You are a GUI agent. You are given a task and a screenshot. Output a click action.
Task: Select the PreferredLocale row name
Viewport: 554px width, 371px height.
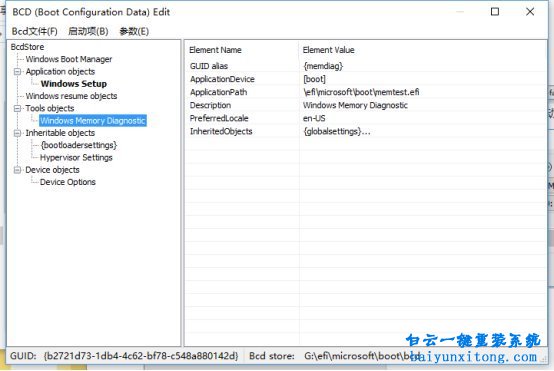(x=219, y=118)
